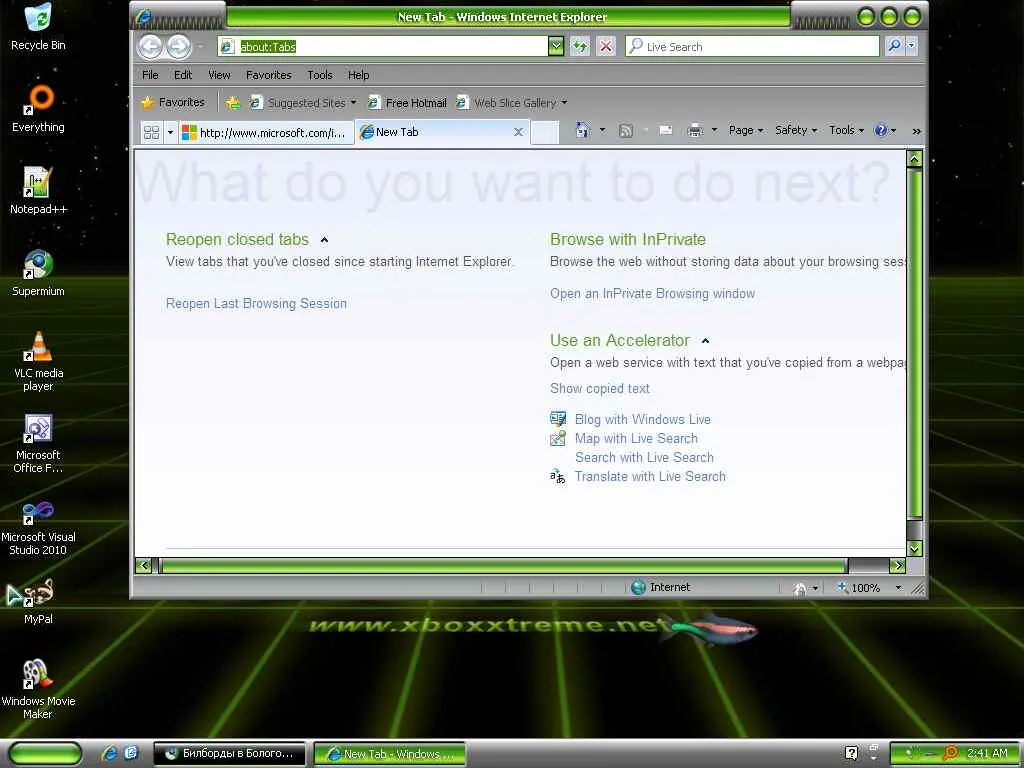Image resolution: width=1024 pixels, height=768 pixels.
Task: Open recent pages dropdown next to Forward
Action: [x=200, y=47]
